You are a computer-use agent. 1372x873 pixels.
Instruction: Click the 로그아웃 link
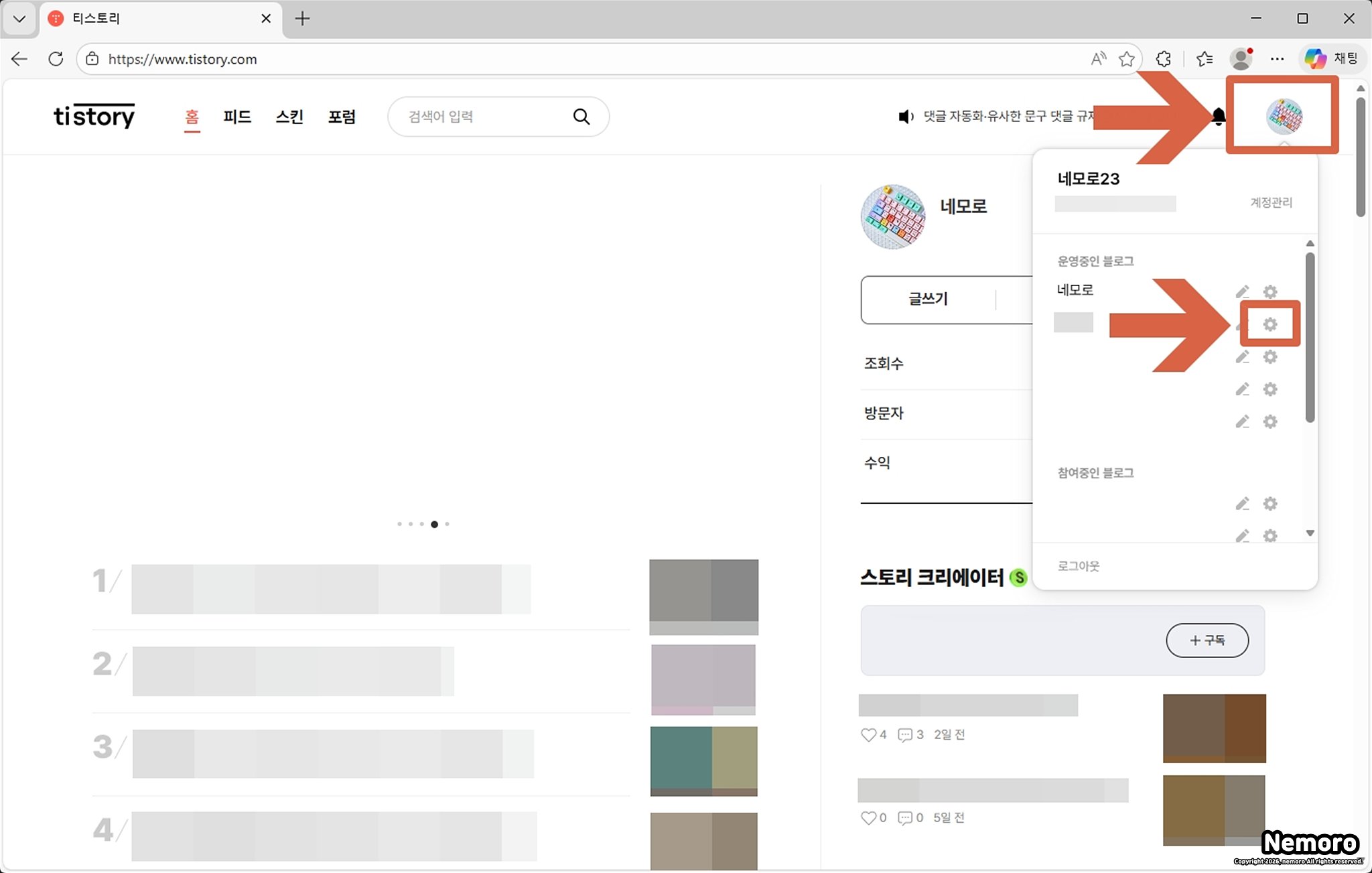pos(1078,566)
